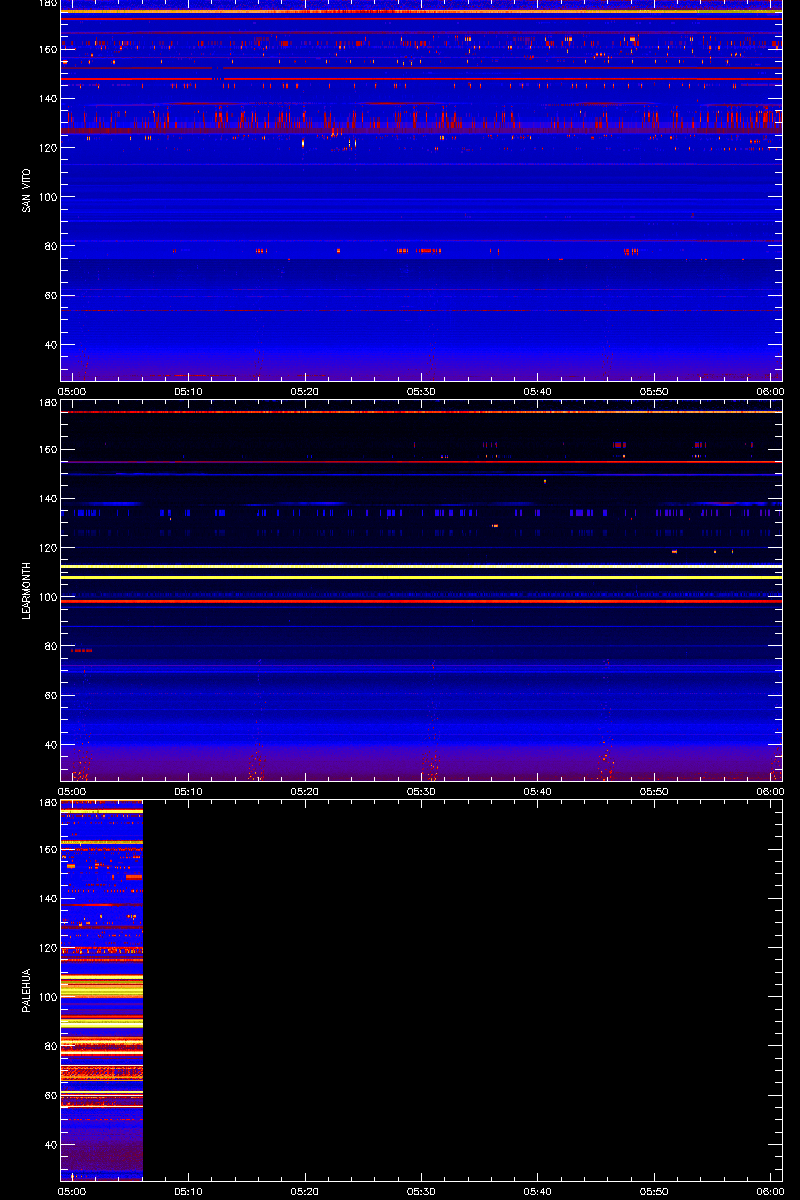The height and width of the screenshot is (1200, 800).
Task: Click 05:10 time label under Learmonth plot
Action: (x=189, y=791)
